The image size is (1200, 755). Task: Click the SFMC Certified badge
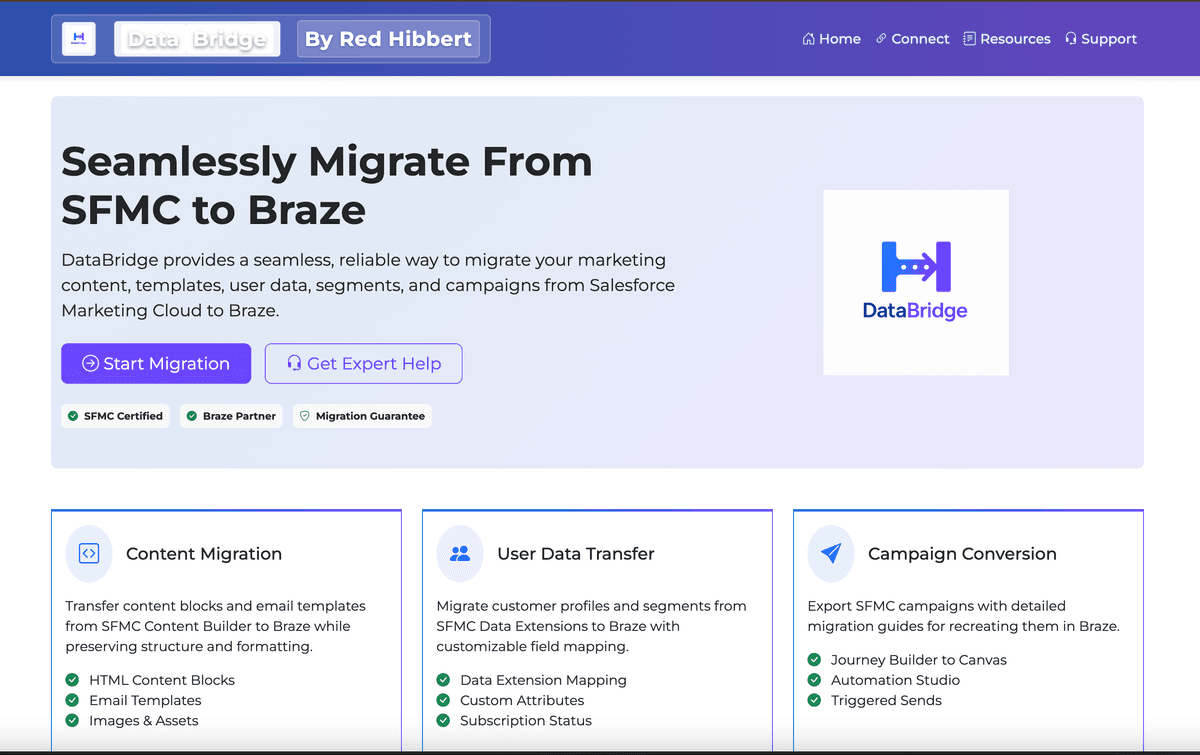(x=115, y=416)
